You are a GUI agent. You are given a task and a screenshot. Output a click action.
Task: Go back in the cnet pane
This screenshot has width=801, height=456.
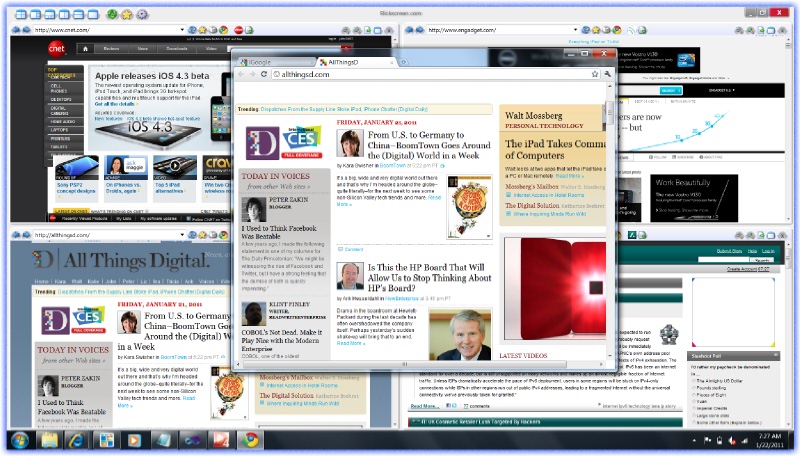[16, 30]
